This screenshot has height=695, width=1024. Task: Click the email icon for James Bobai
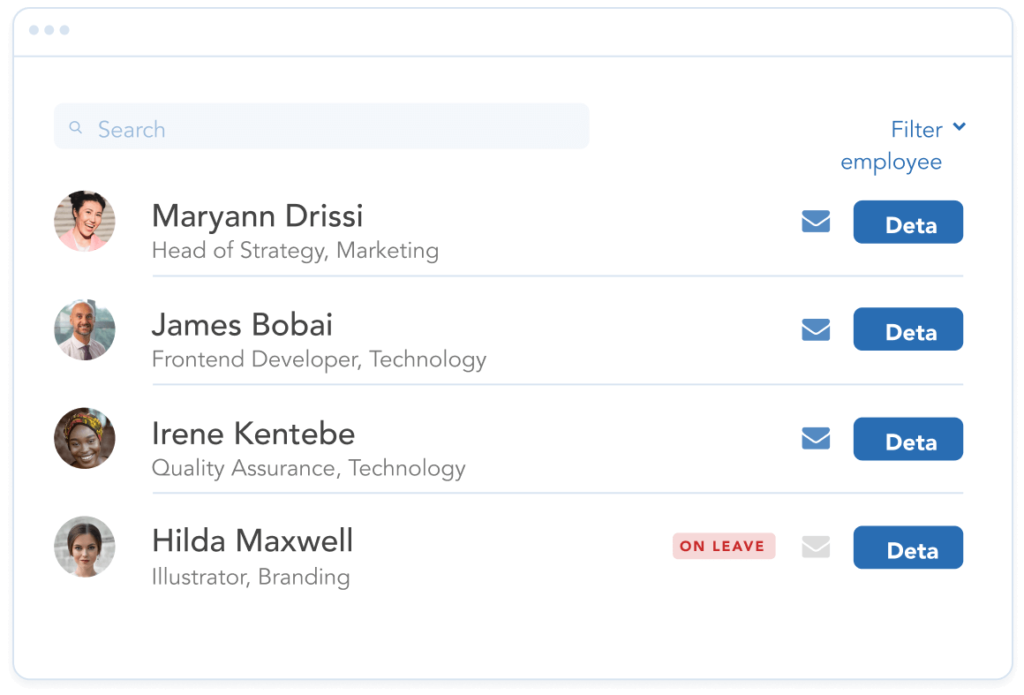click(x=816, y=329)
